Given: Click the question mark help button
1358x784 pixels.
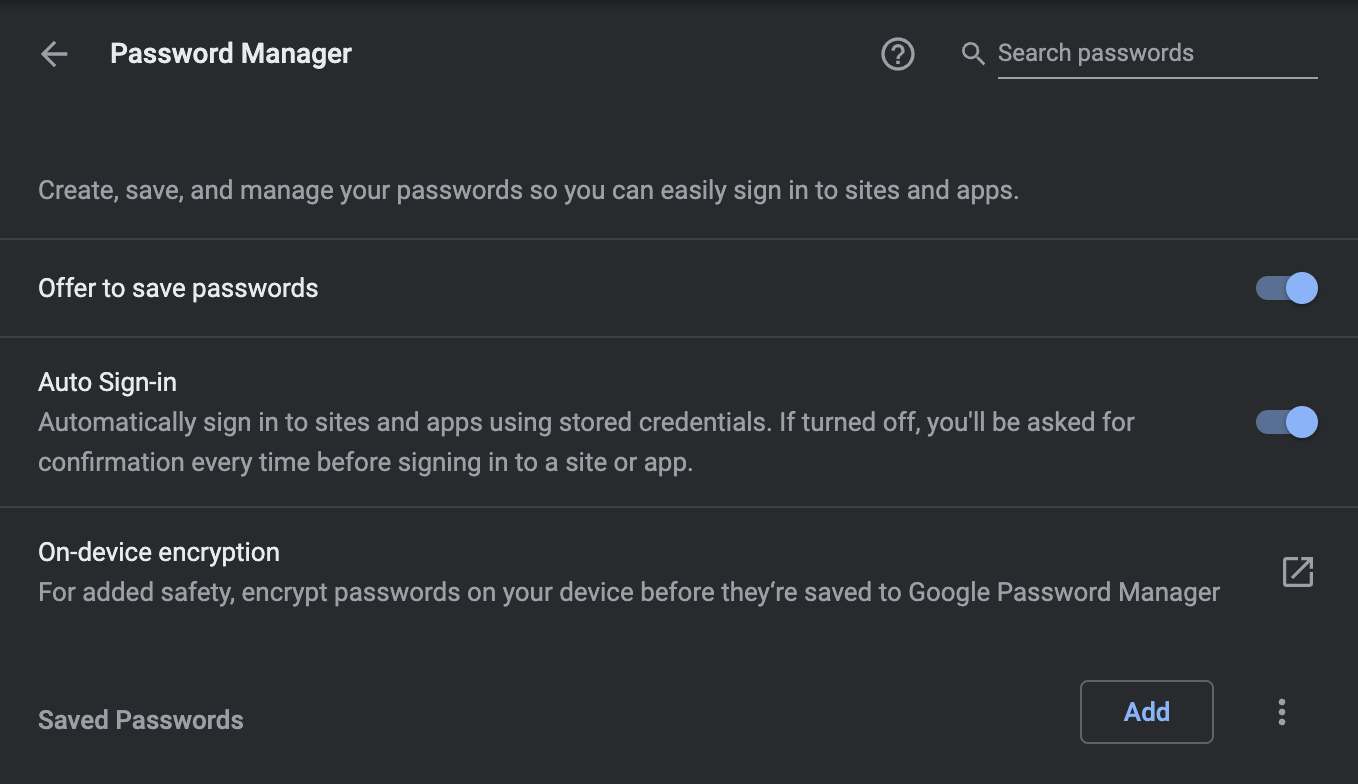Looking at the screenshot, I should (897, 54).
